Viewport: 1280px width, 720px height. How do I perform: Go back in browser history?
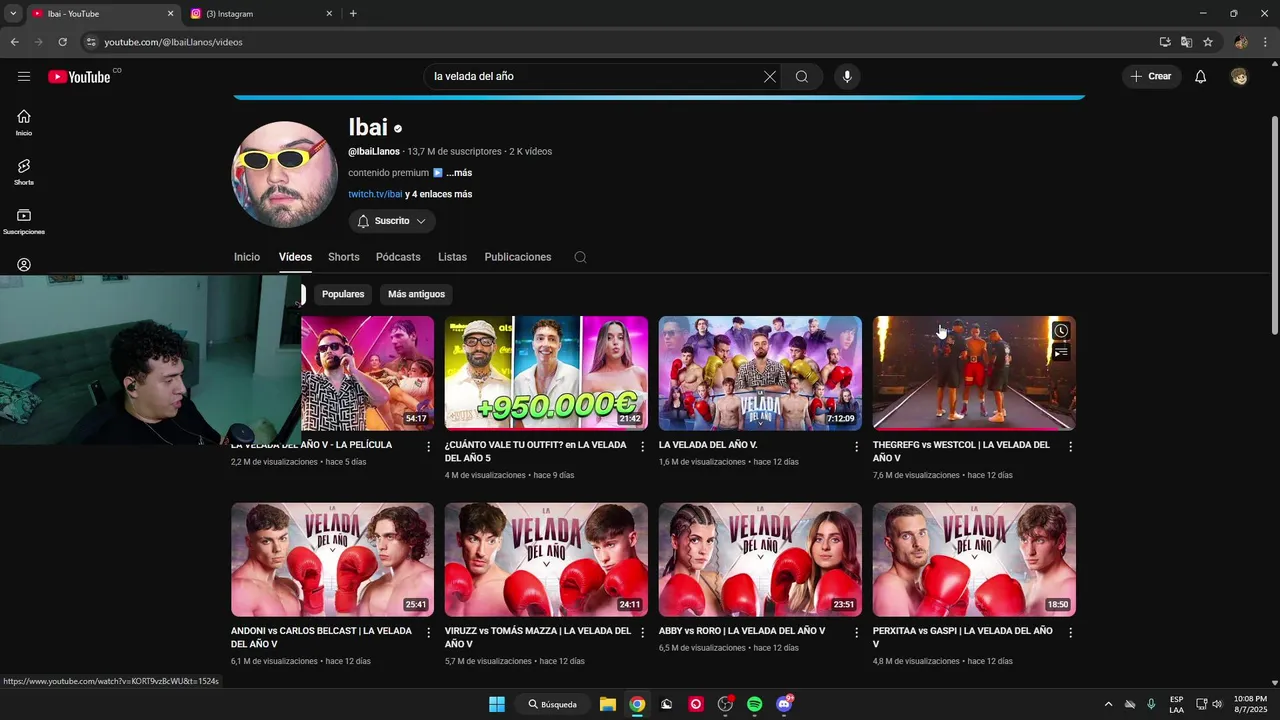tap(14, 42)
